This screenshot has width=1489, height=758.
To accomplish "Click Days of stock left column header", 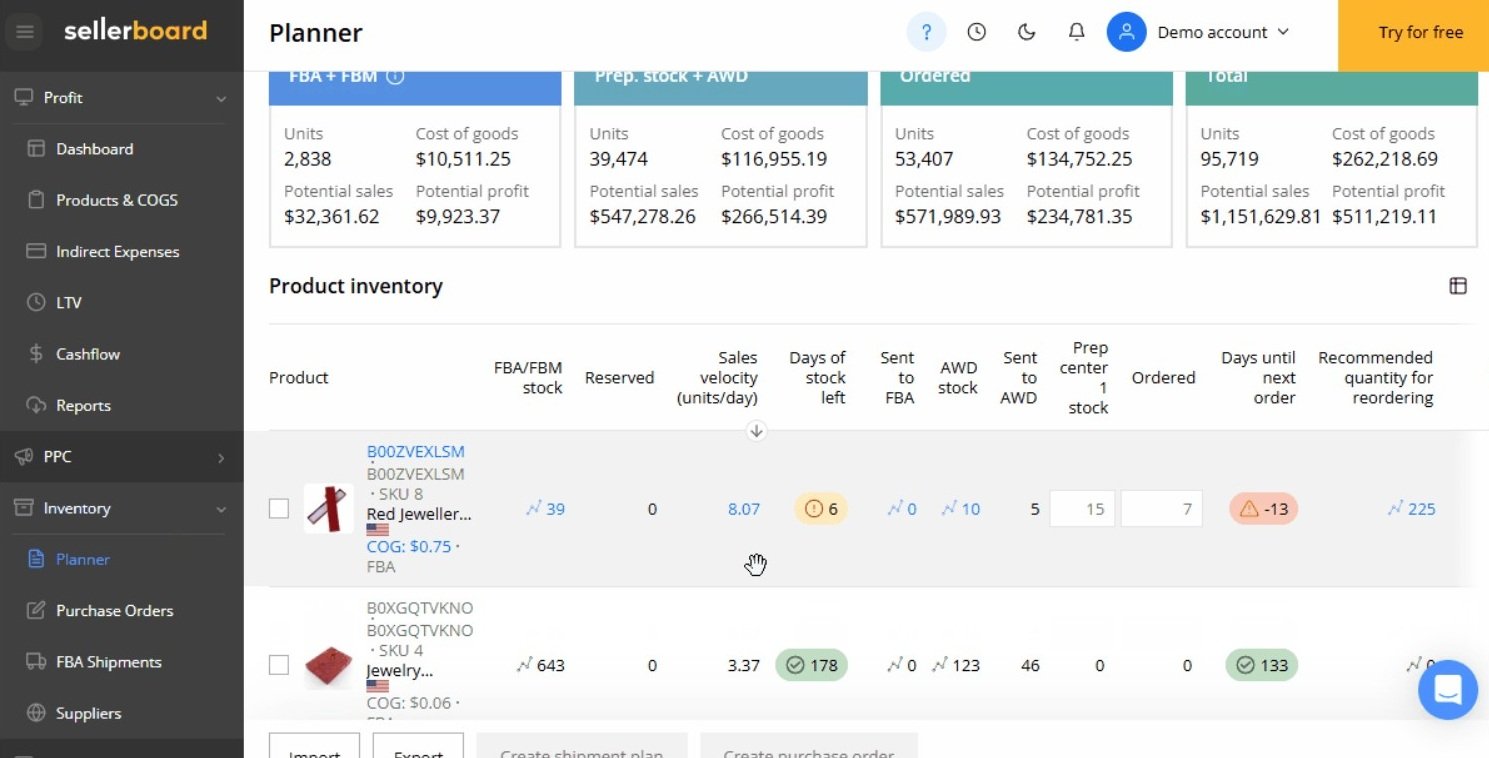I will (817, 378).
